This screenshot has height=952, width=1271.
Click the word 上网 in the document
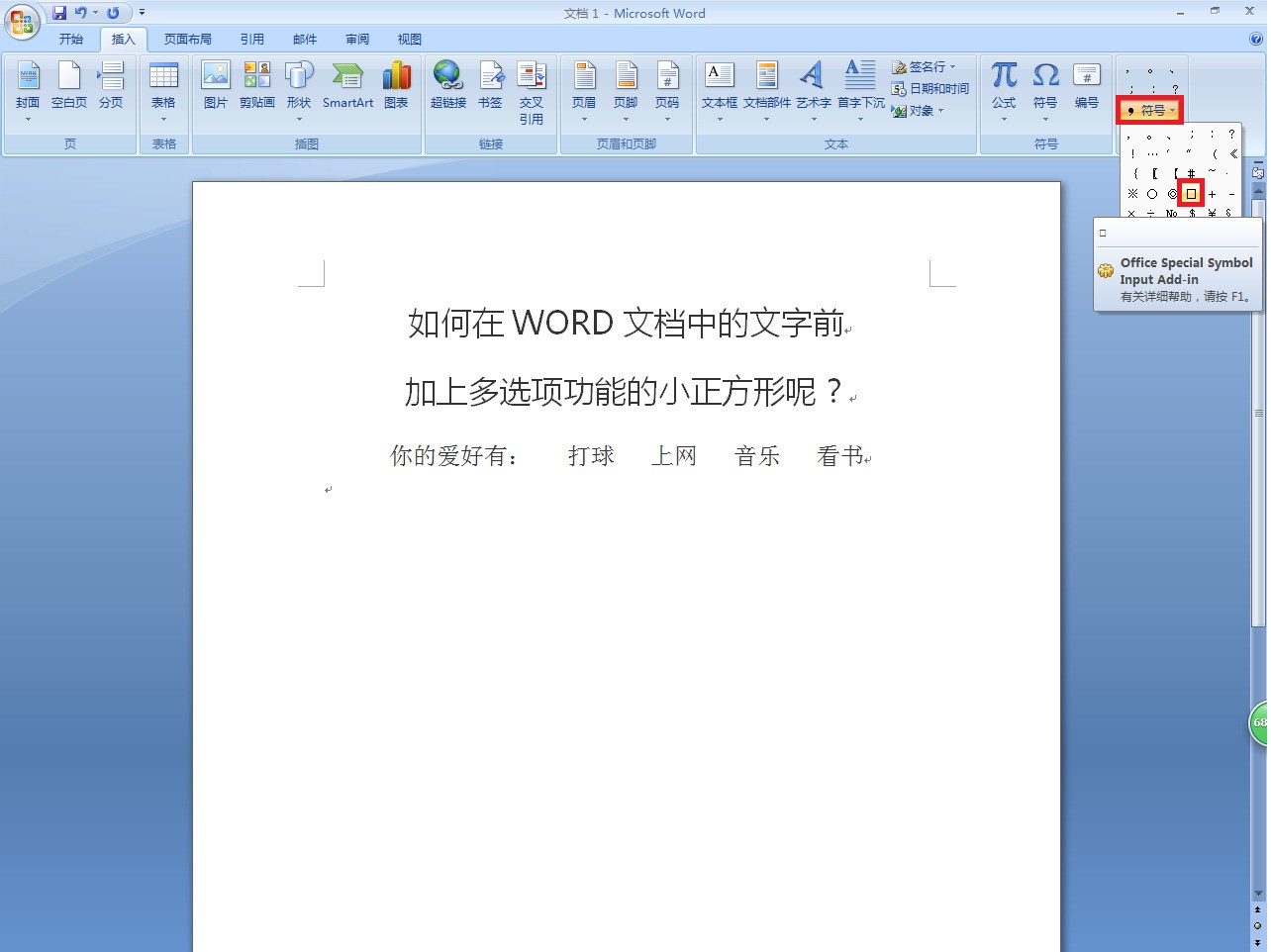click(x=674, y=456)
